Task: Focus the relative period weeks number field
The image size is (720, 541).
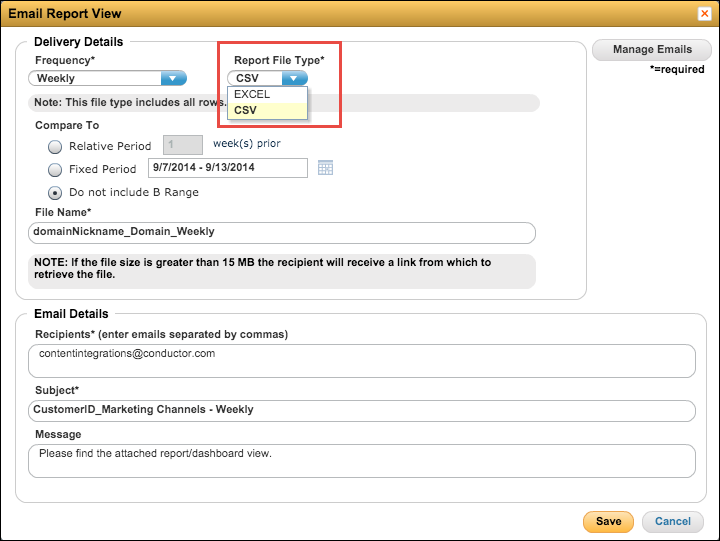Action: 183,145
